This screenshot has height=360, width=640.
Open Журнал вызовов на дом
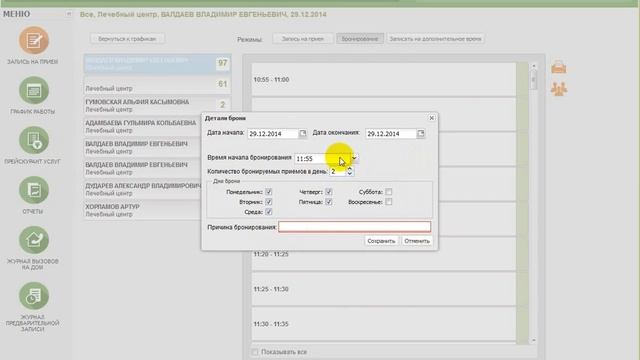pos(33,240)
